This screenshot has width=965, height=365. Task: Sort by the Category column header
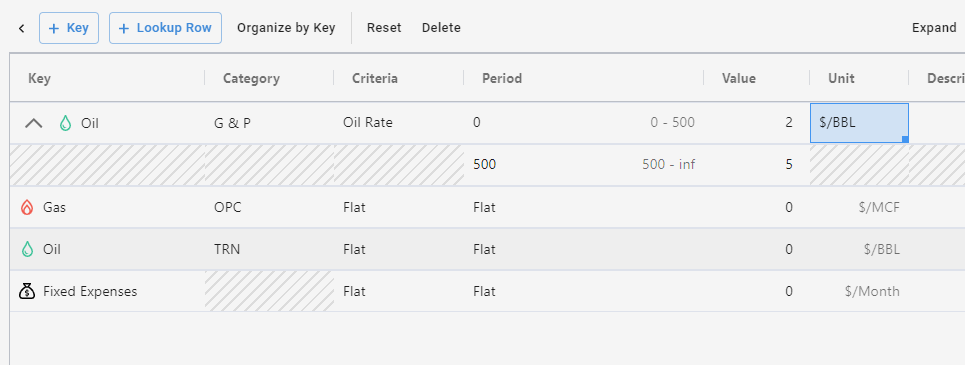coord(251,78)
